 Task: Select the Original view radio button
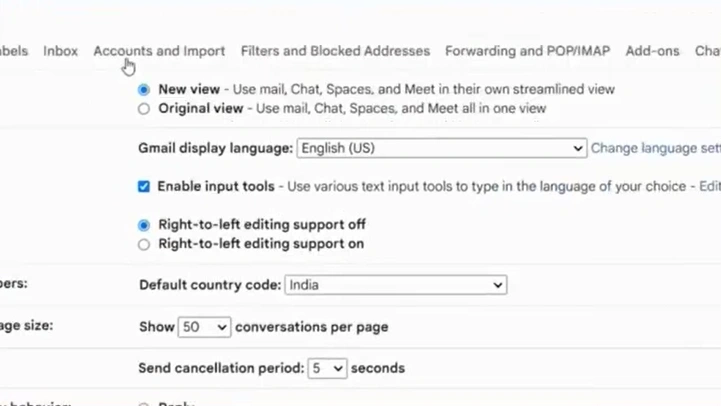pos(144,109)
